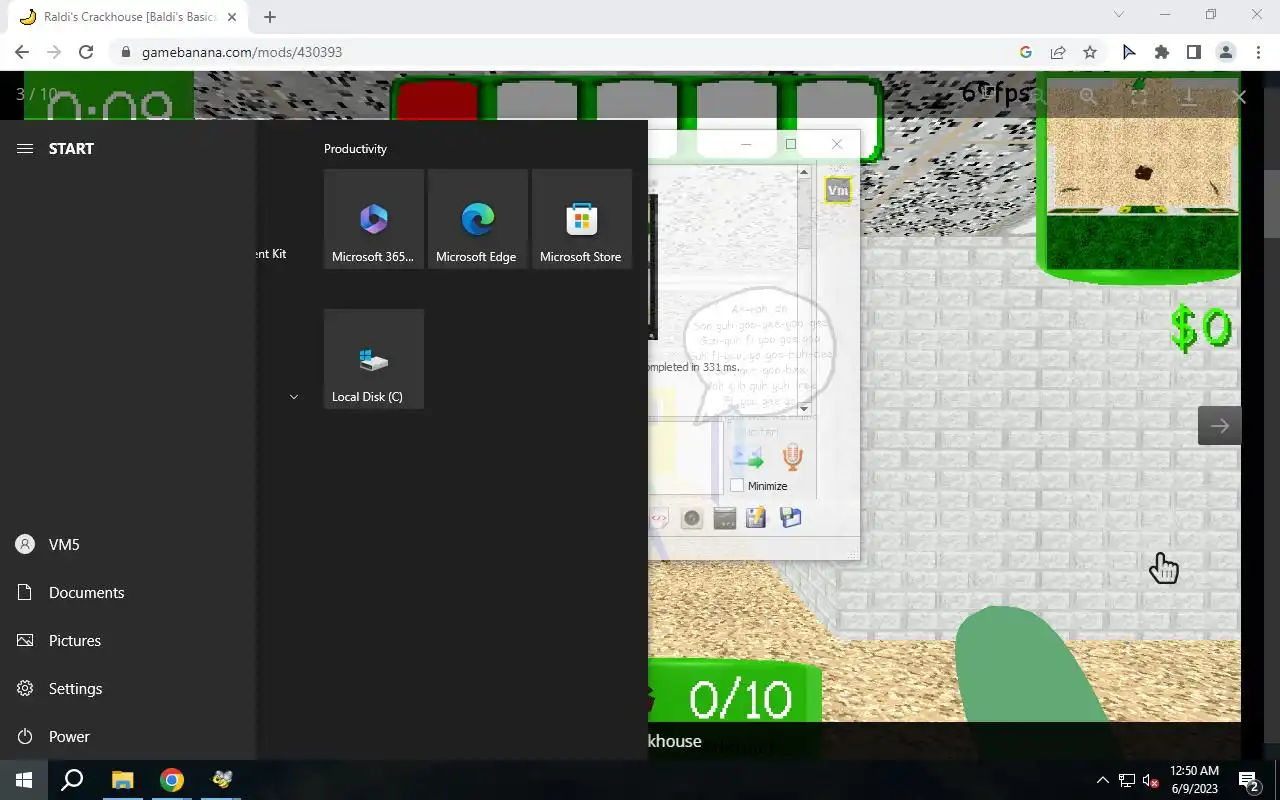Click the save-all floppy icon in pictured window
The image size is (1280, 800).
[790, 518]
